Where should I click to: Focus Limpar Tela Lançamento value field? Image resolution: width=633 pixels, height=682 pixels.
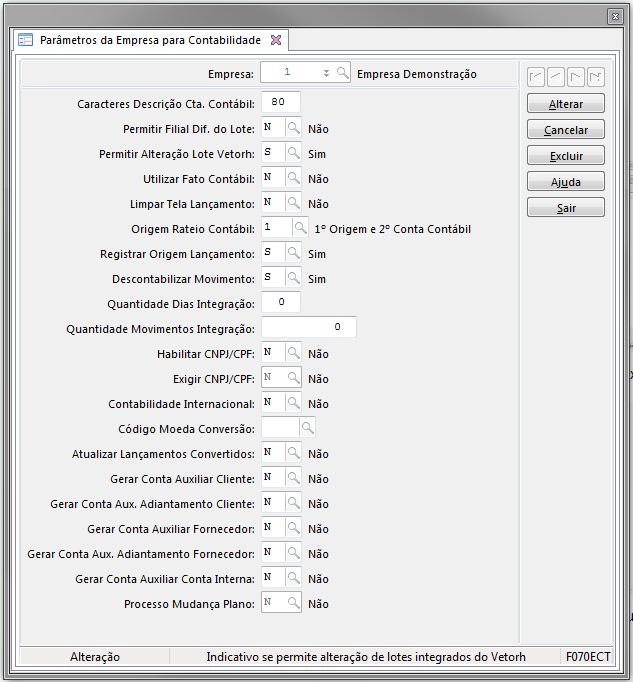tap(274, 203)
